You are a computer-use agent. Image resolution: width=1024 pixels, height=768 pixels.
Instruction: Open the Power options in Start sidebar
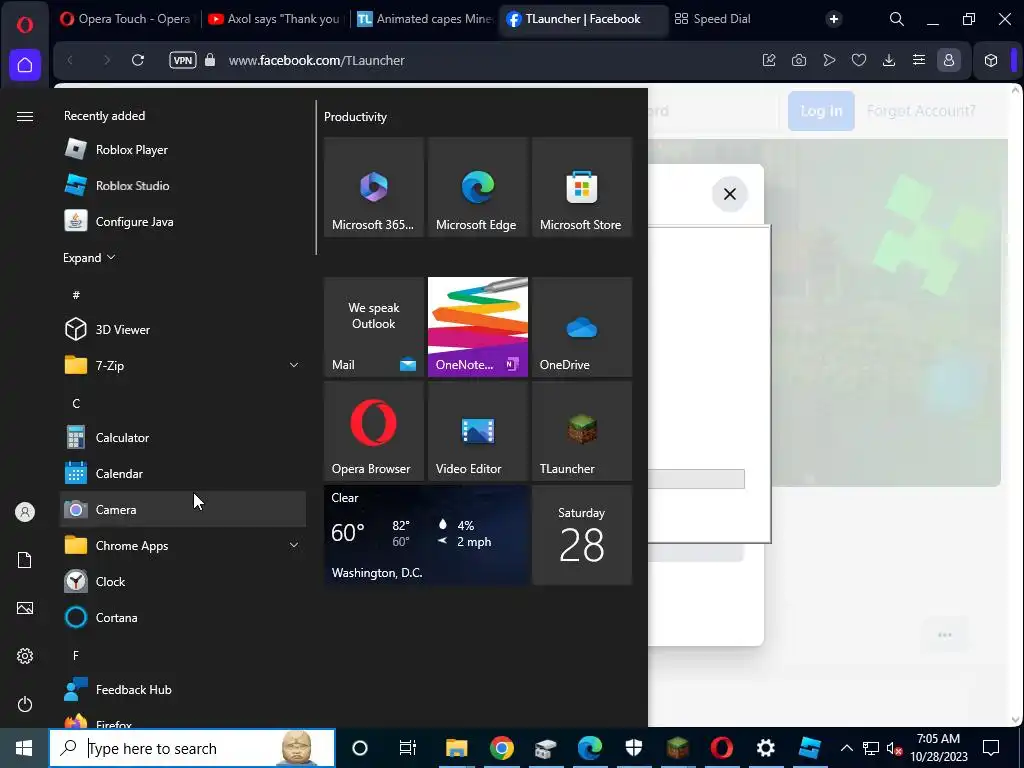pos(25,704)
